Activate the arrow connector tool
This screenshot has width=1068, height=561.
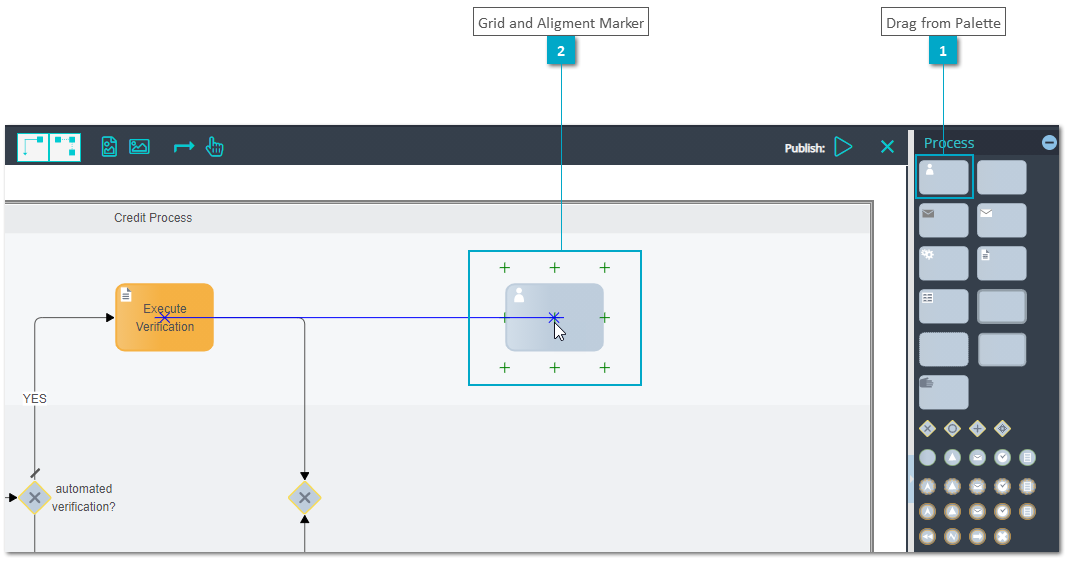coord(184,146)
